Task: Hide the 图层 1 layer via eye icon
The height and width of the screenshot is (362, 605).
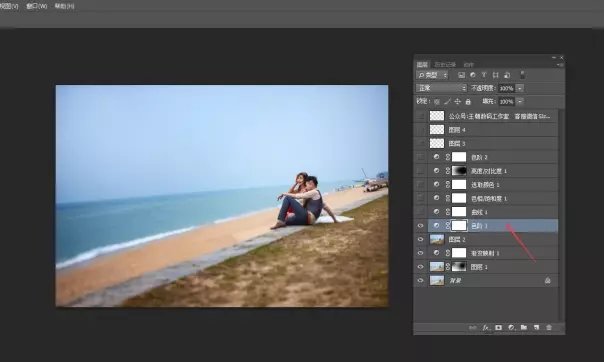Action: coord(421,267)
